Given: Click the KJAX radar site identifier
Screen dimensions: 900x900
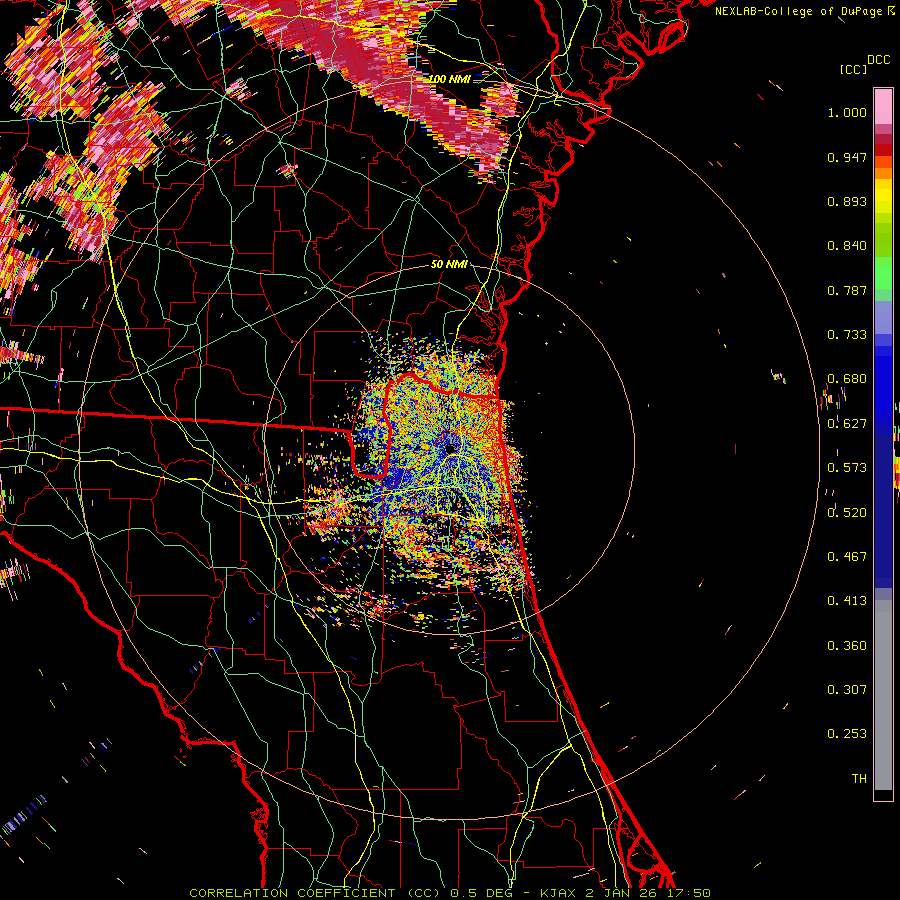Looking at the screenshot, I should tap(559, 893).
